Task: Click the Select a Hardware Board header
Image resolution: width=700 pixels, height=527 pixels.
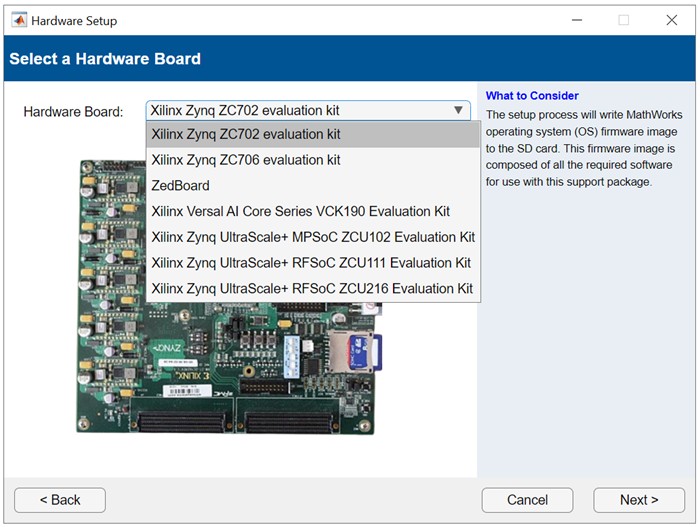Action: (105, 59)
